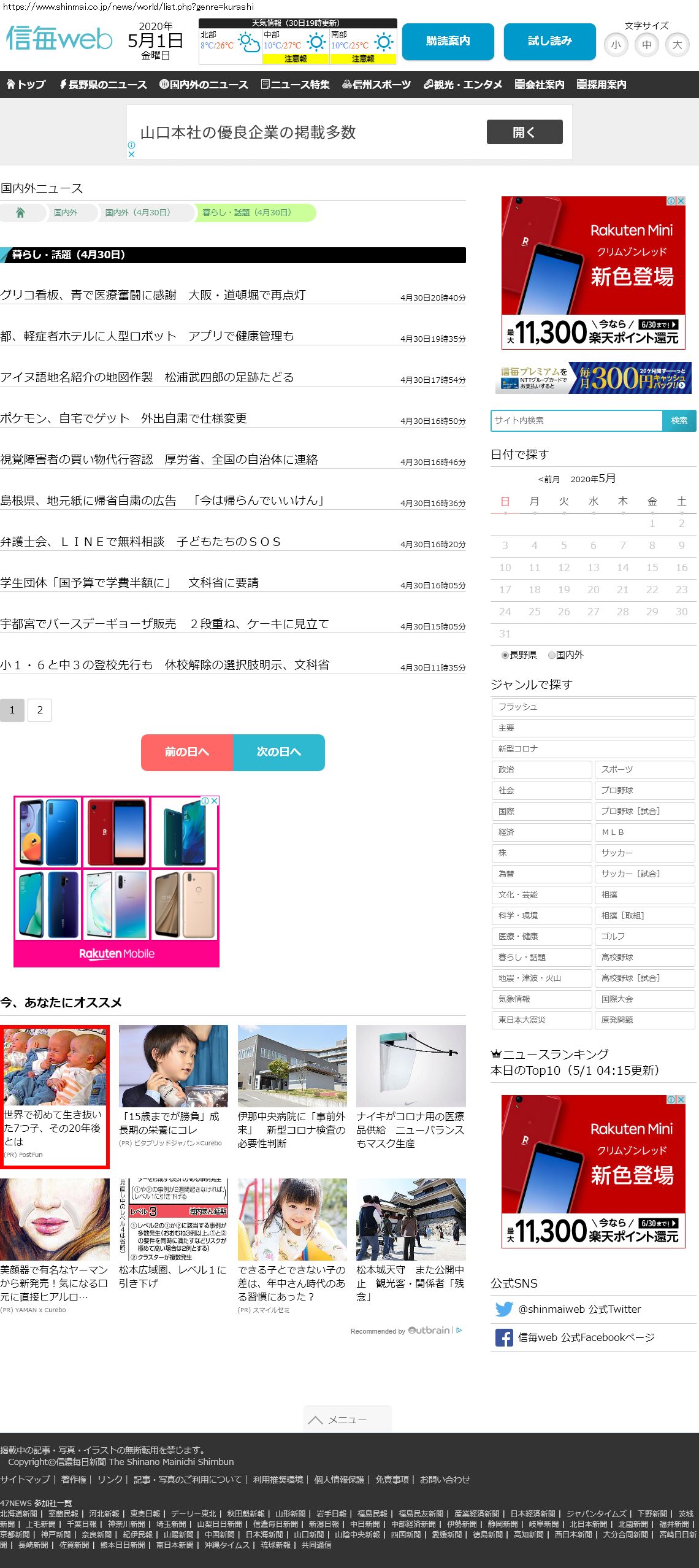Open 個人情報保護 footer link

339,1480
